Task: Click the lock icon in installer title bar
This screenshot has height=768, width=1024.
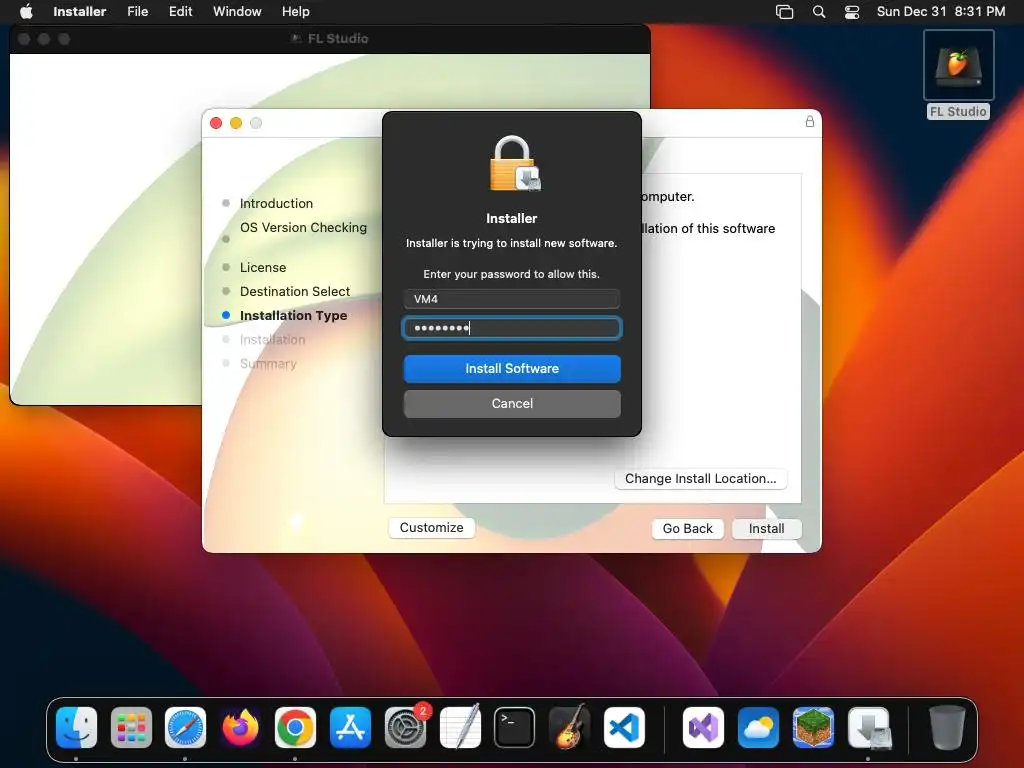Action: tap(810, 121)
